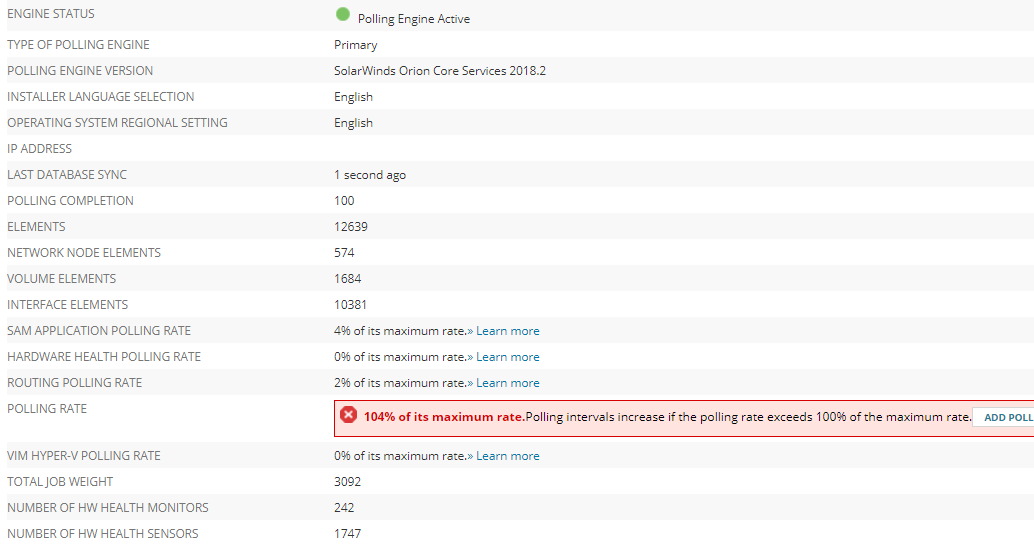The image size is (1034, 554).
Task: Click '4% of its maximum rate' text
Action: click(400, 331)
